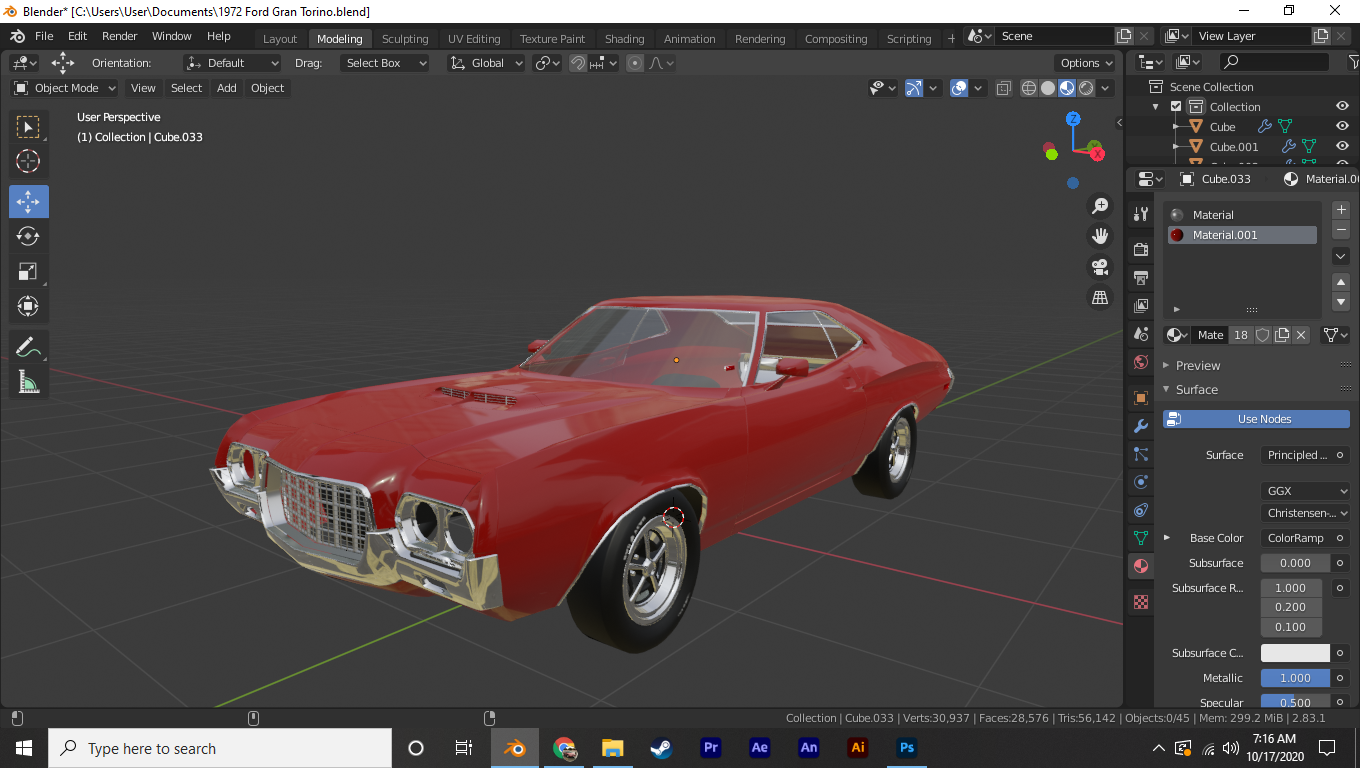Viewport: 1360px width, 768px height.
Task: Click the viewport zoom magnifier icon
Action: click(x=1100, y=206)
